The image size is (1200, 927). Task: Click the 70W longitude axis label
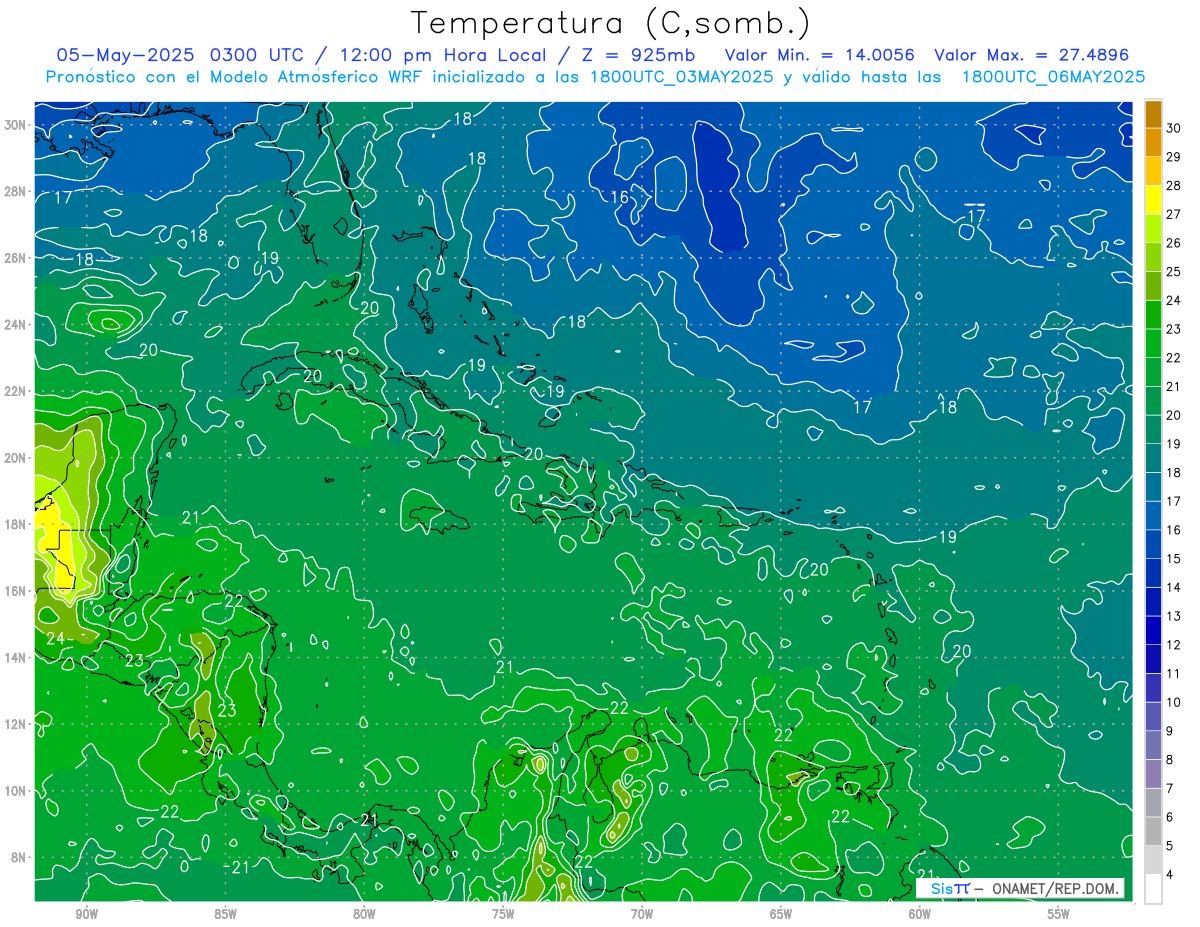pyautogui.click(x=642, y=914)
